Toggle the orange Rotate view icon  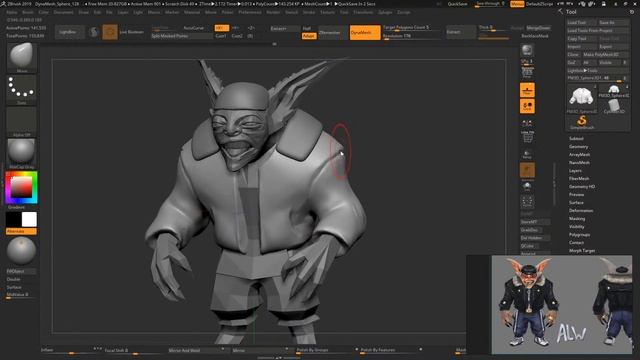click(527, 171)
